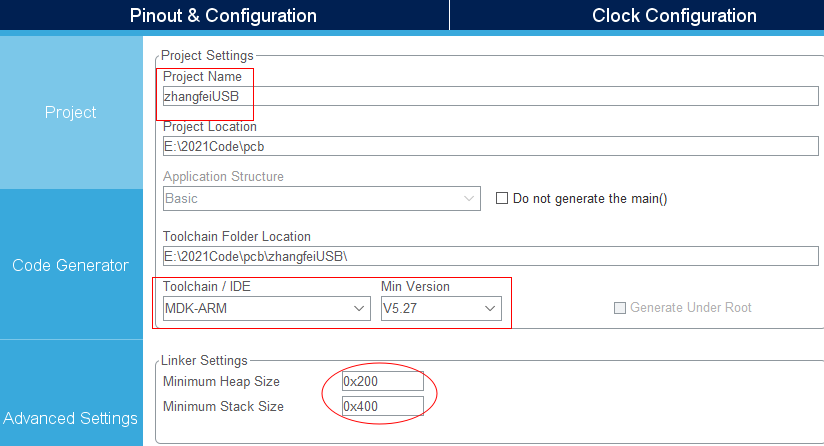The height and width of the screenshot is (446, 824).
Task: Click the Toolchain Folder Location field
Action: (x=490, y=256)
